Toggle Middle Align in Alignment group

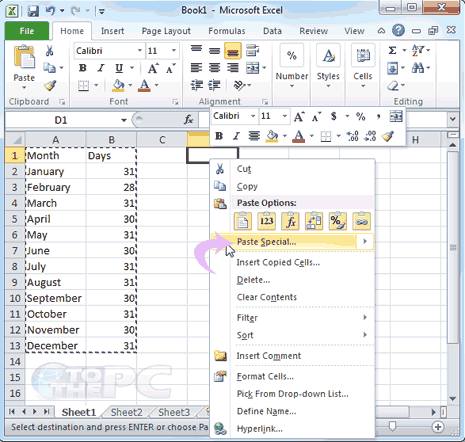tap(214, 51)
